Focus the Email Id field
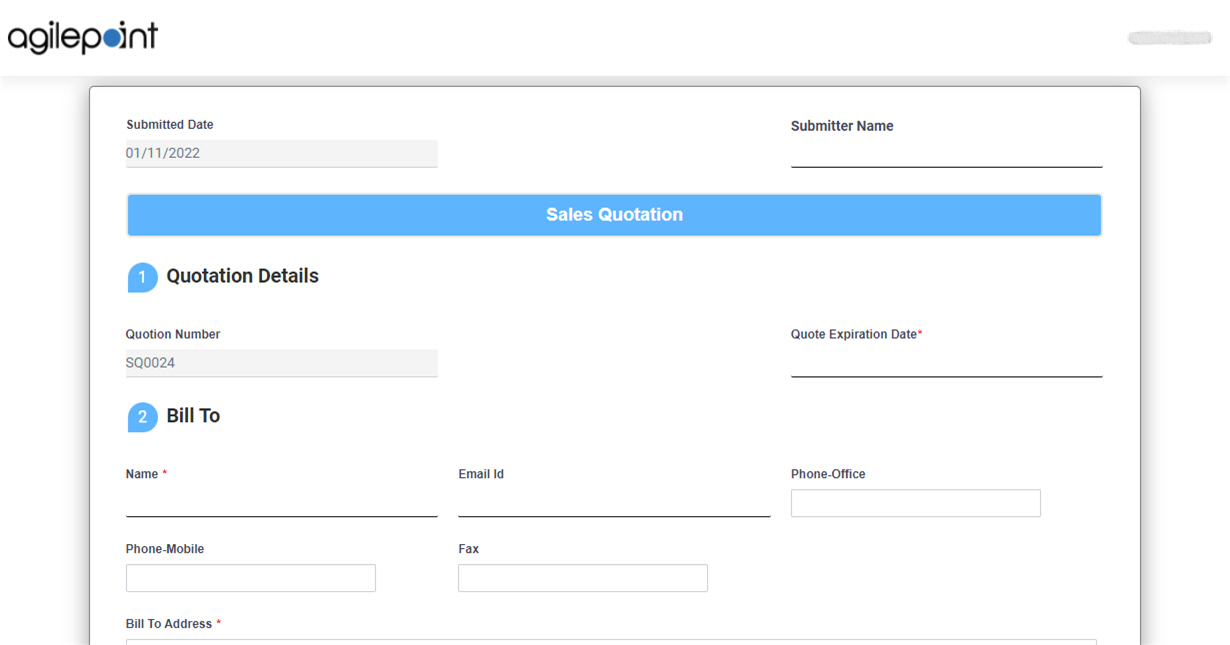Image resolution: width=1230 pixels, height=645 pixels. click(x=614, y=503)
